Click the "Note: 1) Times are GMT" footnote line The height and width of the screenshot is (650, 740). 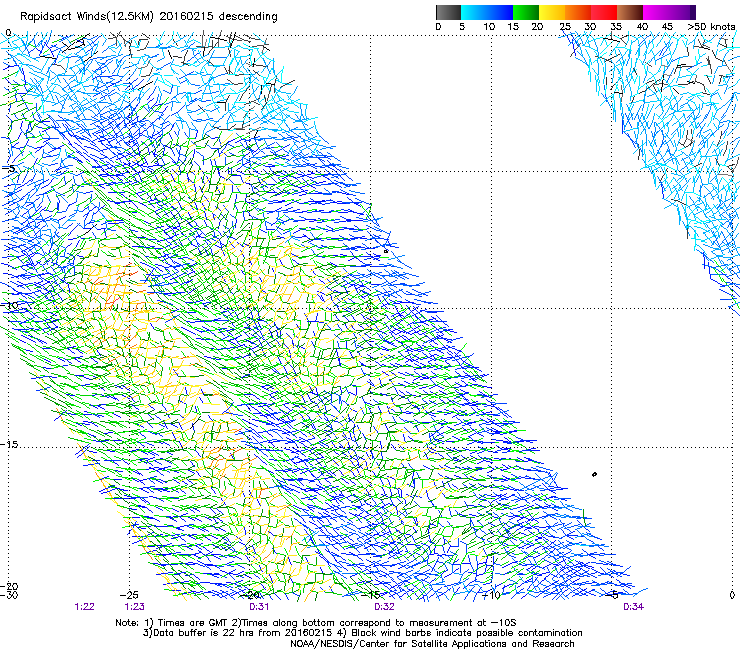pyautogui.click(x=316, y=623)
